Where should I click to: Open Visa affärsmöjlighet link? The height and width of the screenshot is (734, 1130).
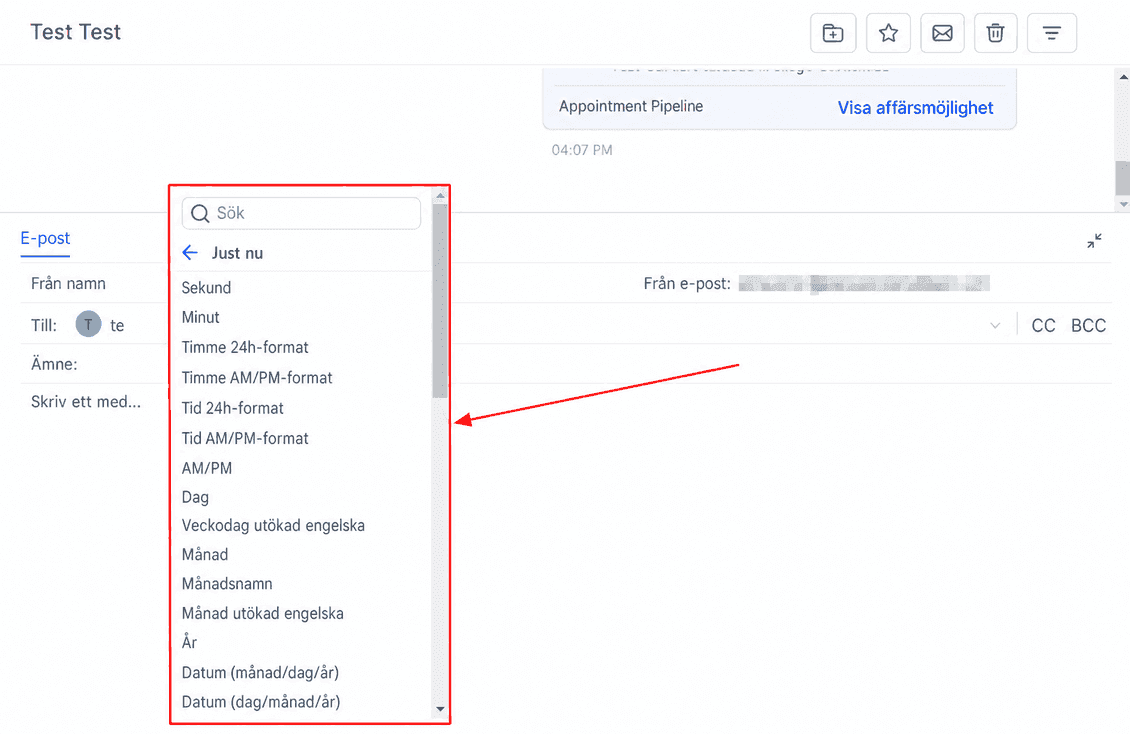pos(915,107)
